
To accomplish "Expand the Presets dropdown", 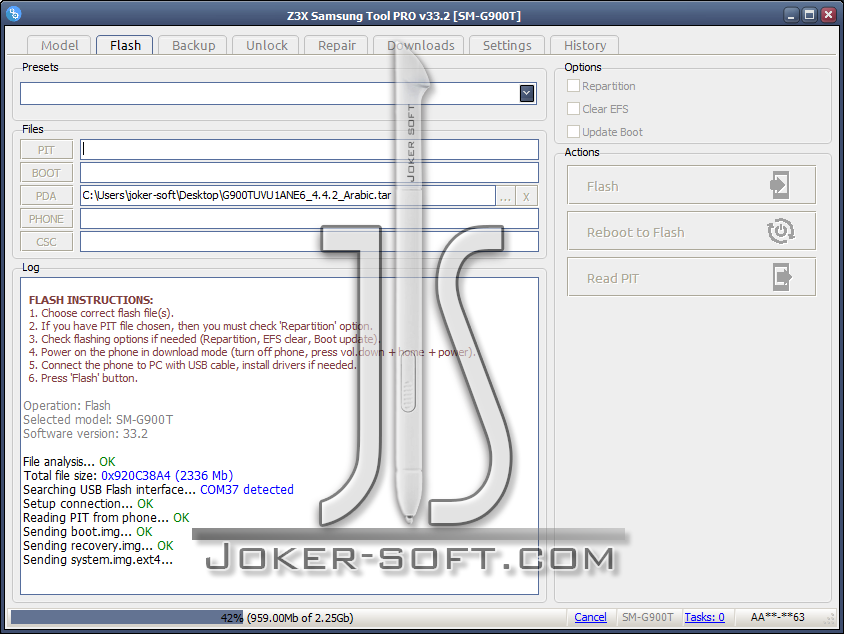I will [527, 94].
